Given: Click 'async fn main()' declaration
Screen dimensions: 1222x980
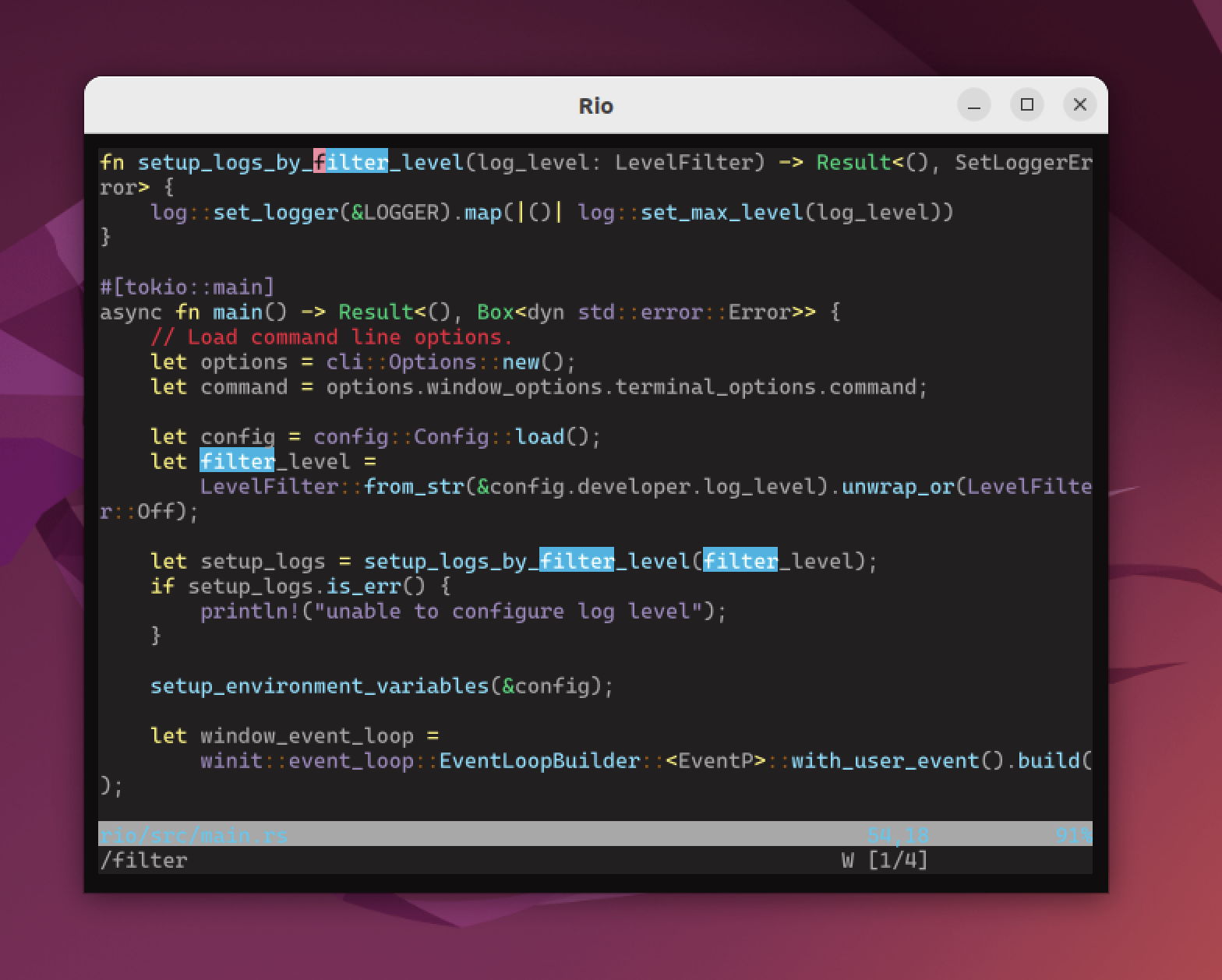Looking at the screenshot, I should click(193, 312).
